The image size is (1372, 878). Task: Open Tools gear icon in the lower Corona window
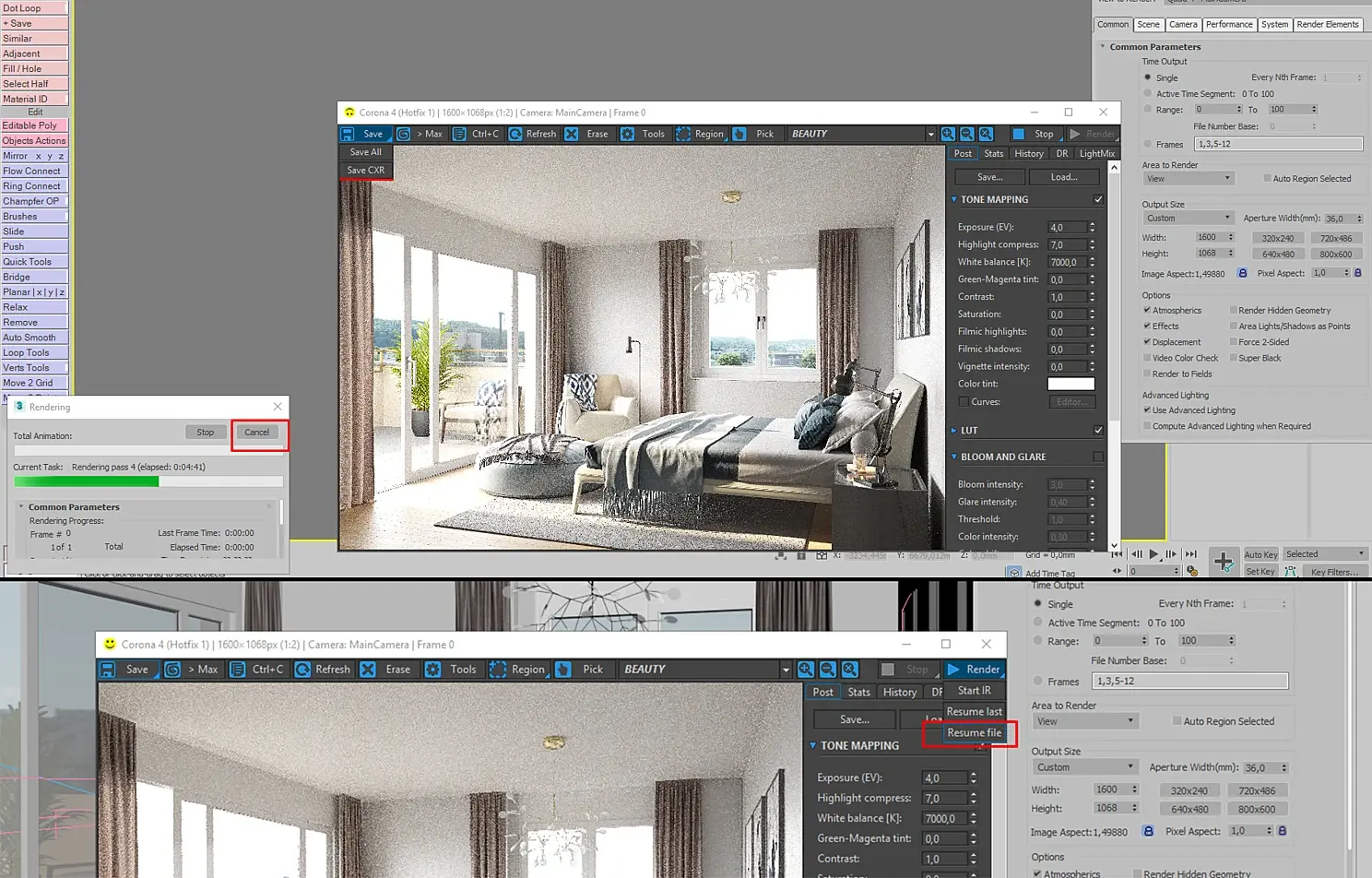click(x=432, y=670)
